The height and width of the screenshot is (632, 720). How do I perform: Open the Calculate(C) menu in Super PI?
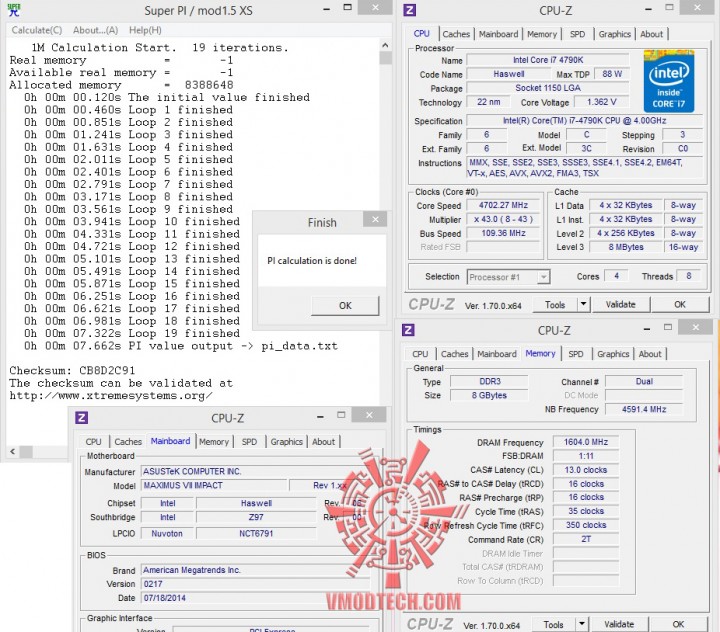point(37,30)
